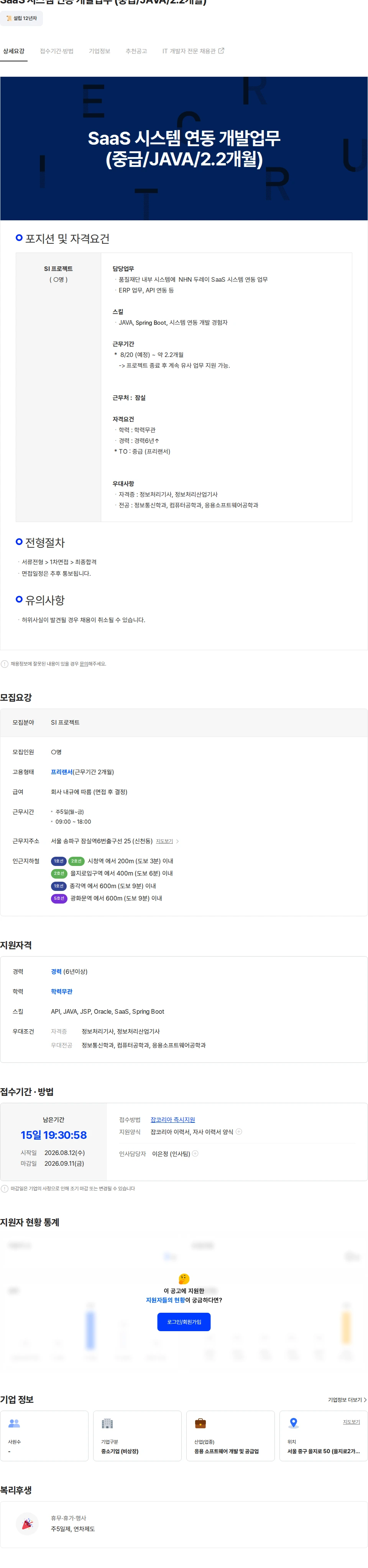Click the 지원자들의 현황 highlighted text
Image resolution: width=368 pixels, height=1568 pixels.
click(x=165, y=1300)
